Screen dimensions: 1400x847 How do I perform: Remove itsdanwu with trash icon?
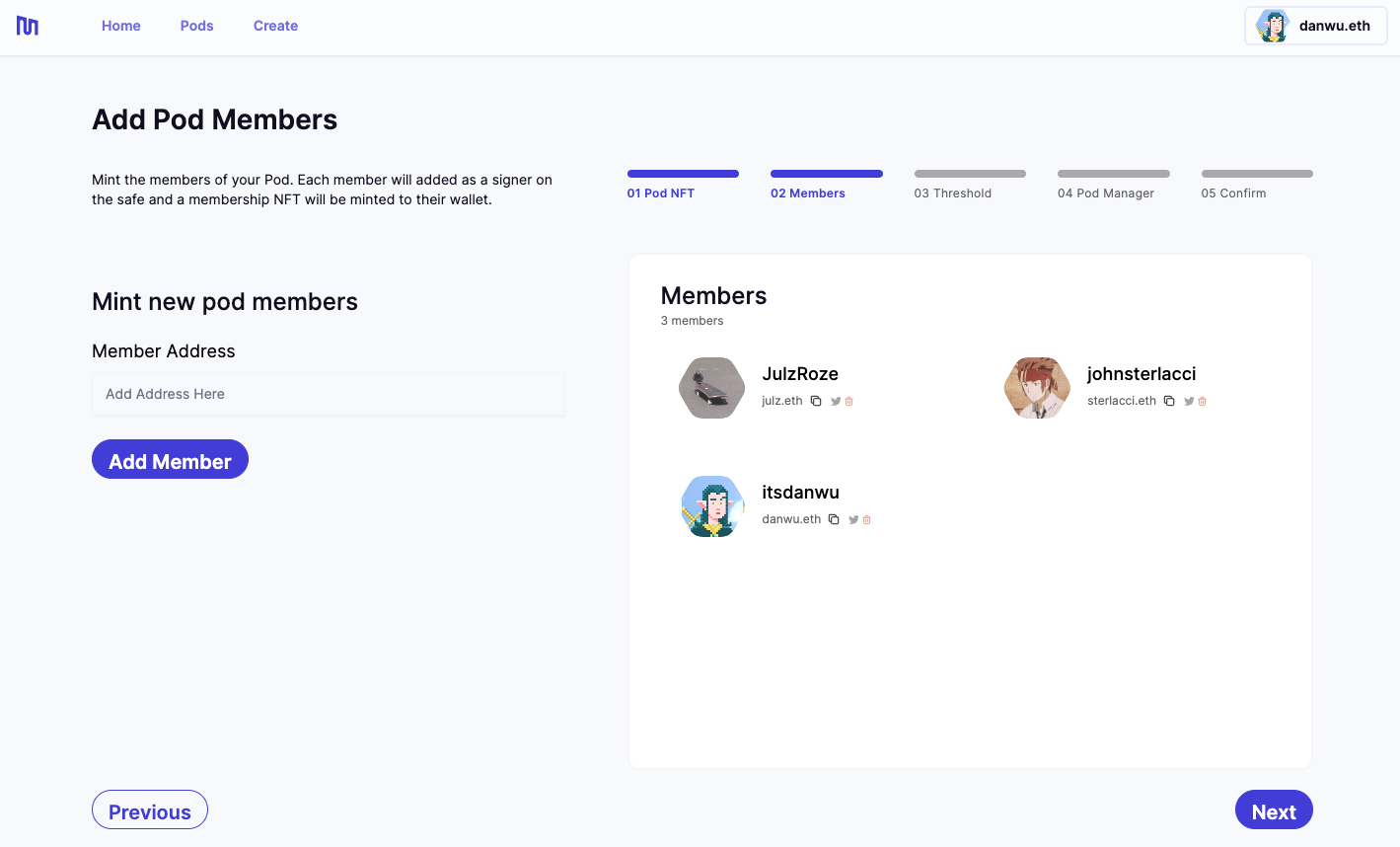[867, 519]
